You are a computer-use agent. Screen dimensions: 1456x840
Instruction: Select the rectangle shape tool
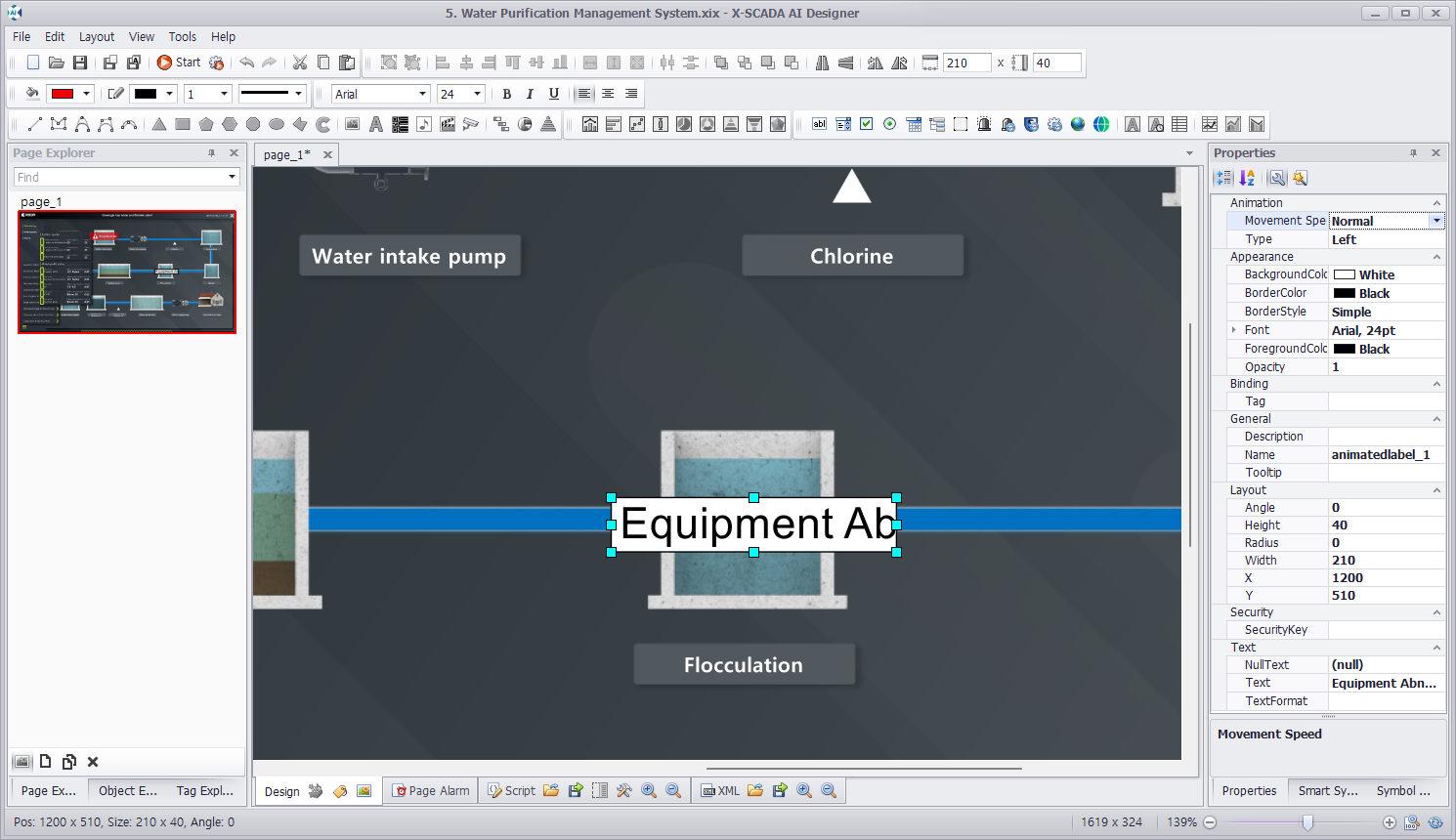point(183,124)
